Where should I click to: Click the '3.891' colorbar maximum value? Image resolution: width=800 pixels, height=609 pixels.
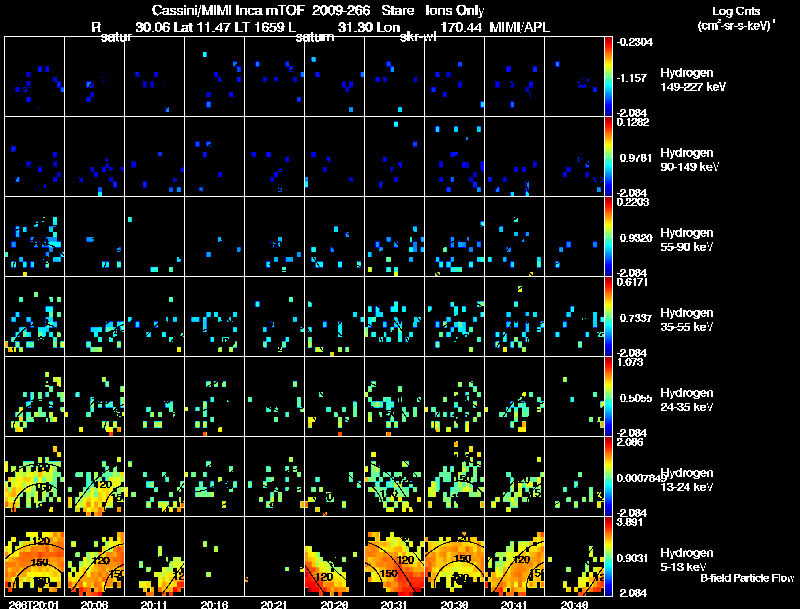point(631,522)
